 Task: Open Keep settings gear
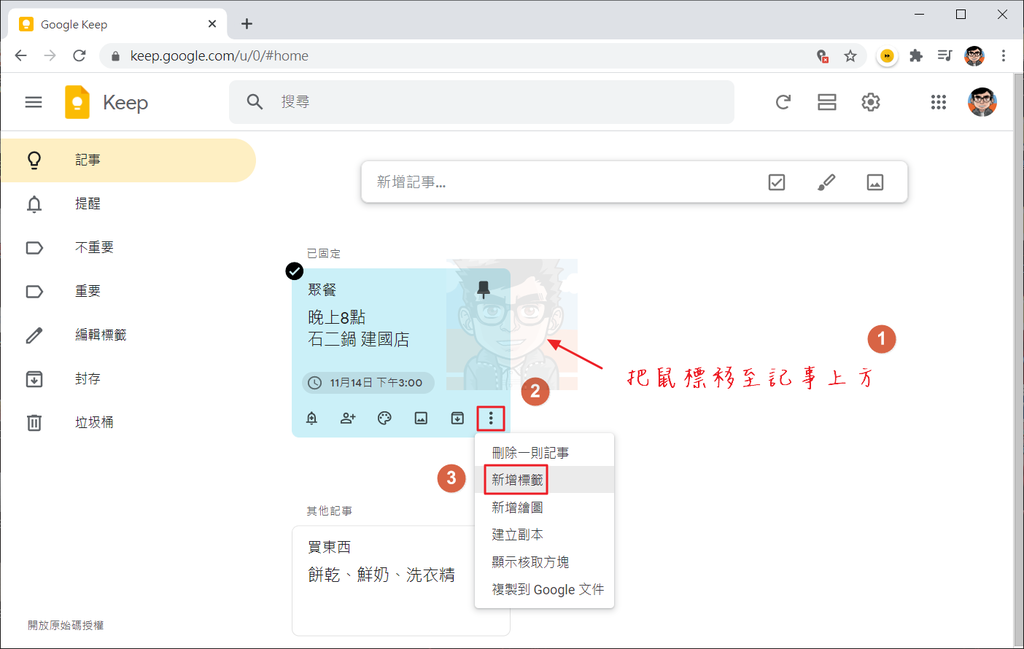(x=871, y=102)
